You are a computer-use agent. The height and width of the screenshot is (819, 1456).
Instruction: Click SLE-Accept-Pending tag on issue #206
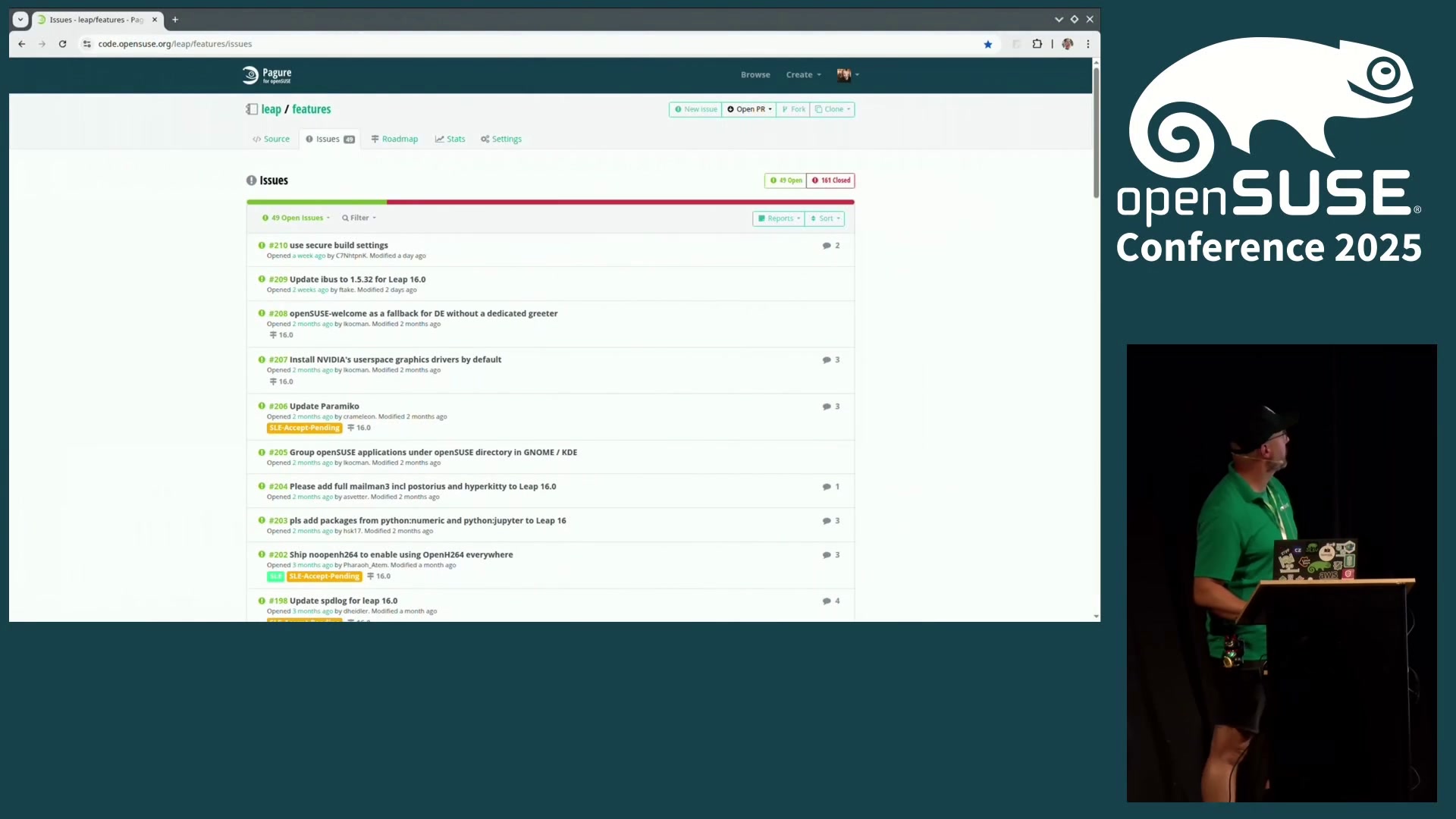[x=304, y=428]
